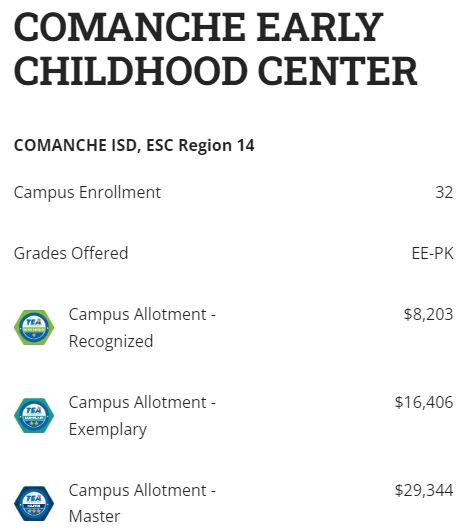The image size is (475, 529).
Task: Select the enrollment value 32
Action: pos(444,192)
